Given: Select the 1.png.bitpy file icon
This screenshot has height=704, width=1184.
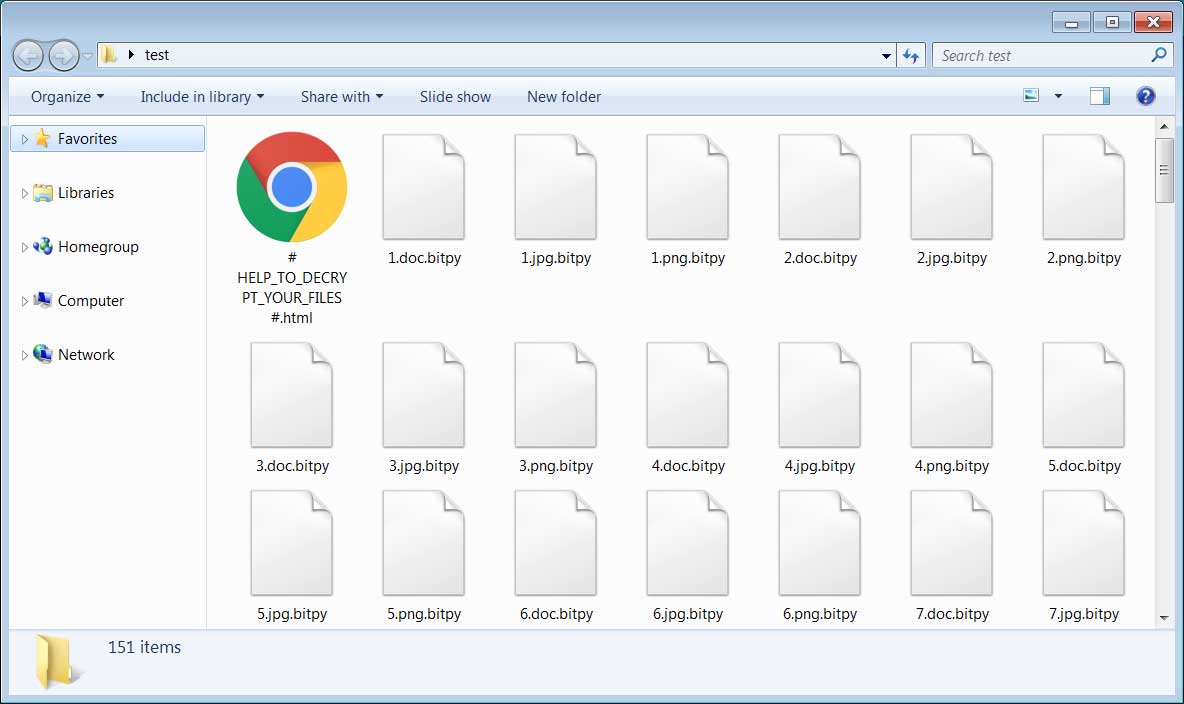Looking at the screenshot, I should 687,187.
